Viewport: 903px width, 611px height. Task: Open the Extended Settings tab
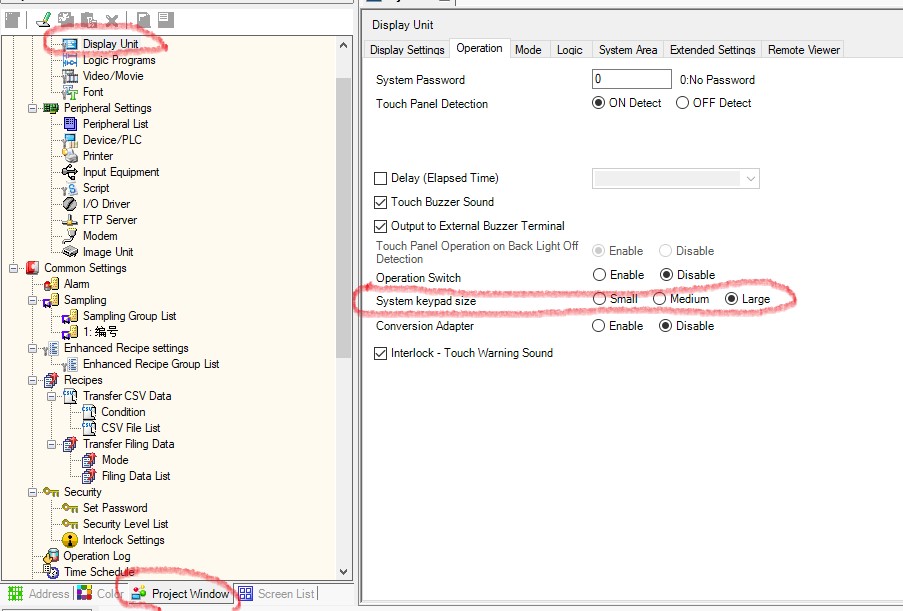click(x=712, y=49)
